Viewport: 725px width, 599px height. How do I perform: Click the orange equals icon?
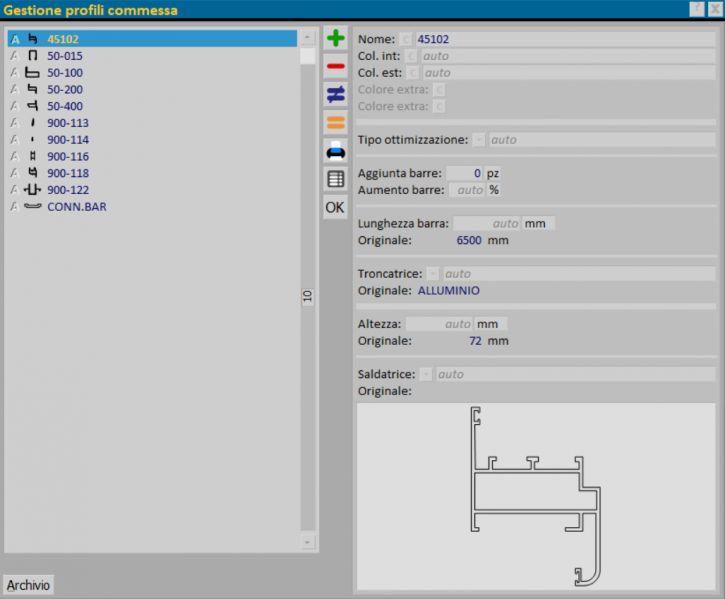pyautogui.click(x=335, y=122)
